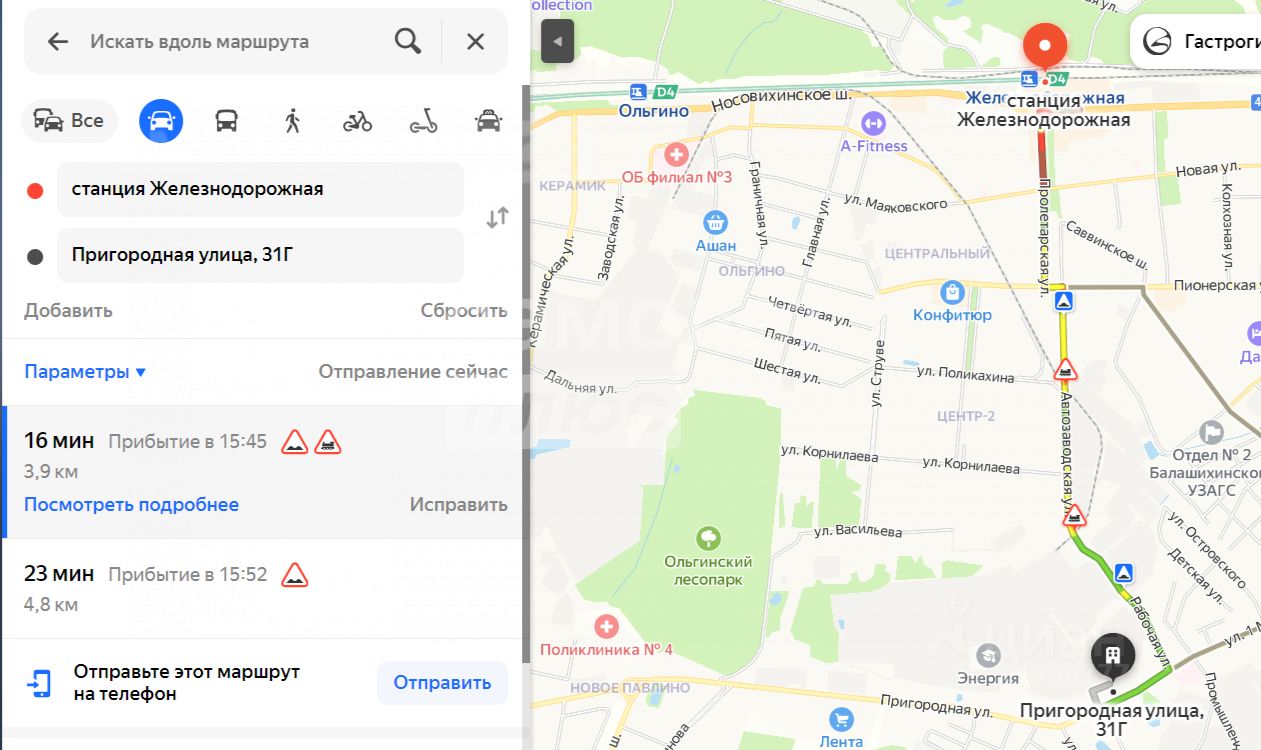1261x750 pixels.
Task: Select the pedestrian walking mode icon
Action: [292, 121]
